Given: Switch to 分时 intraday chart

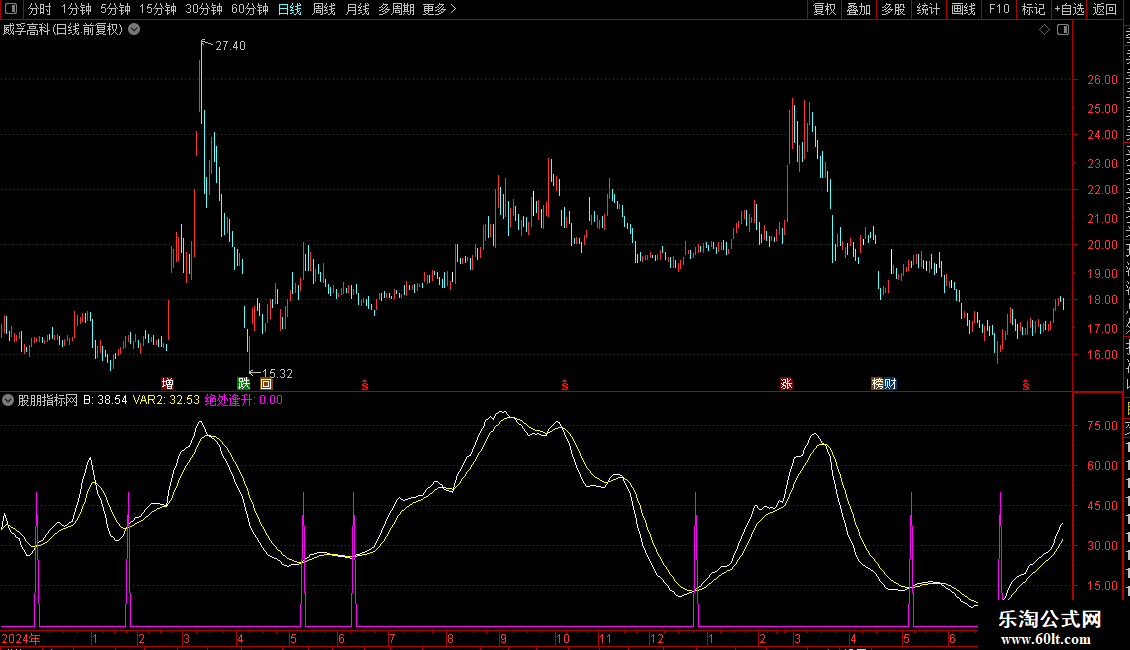Looking at the screenshot, I should [39, 9].
